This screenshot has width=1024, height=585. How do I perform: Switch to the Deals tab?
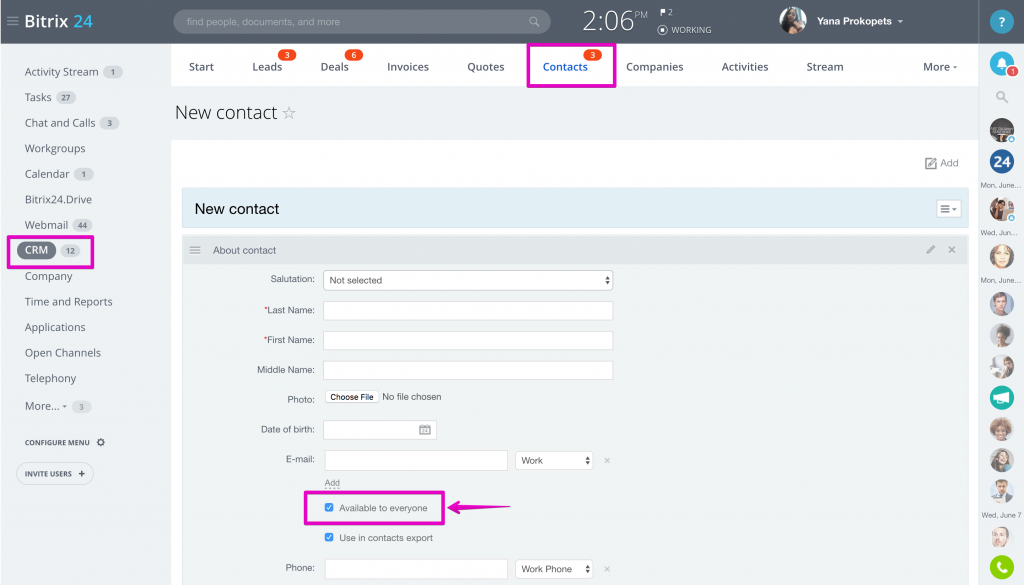coord(334,67)
